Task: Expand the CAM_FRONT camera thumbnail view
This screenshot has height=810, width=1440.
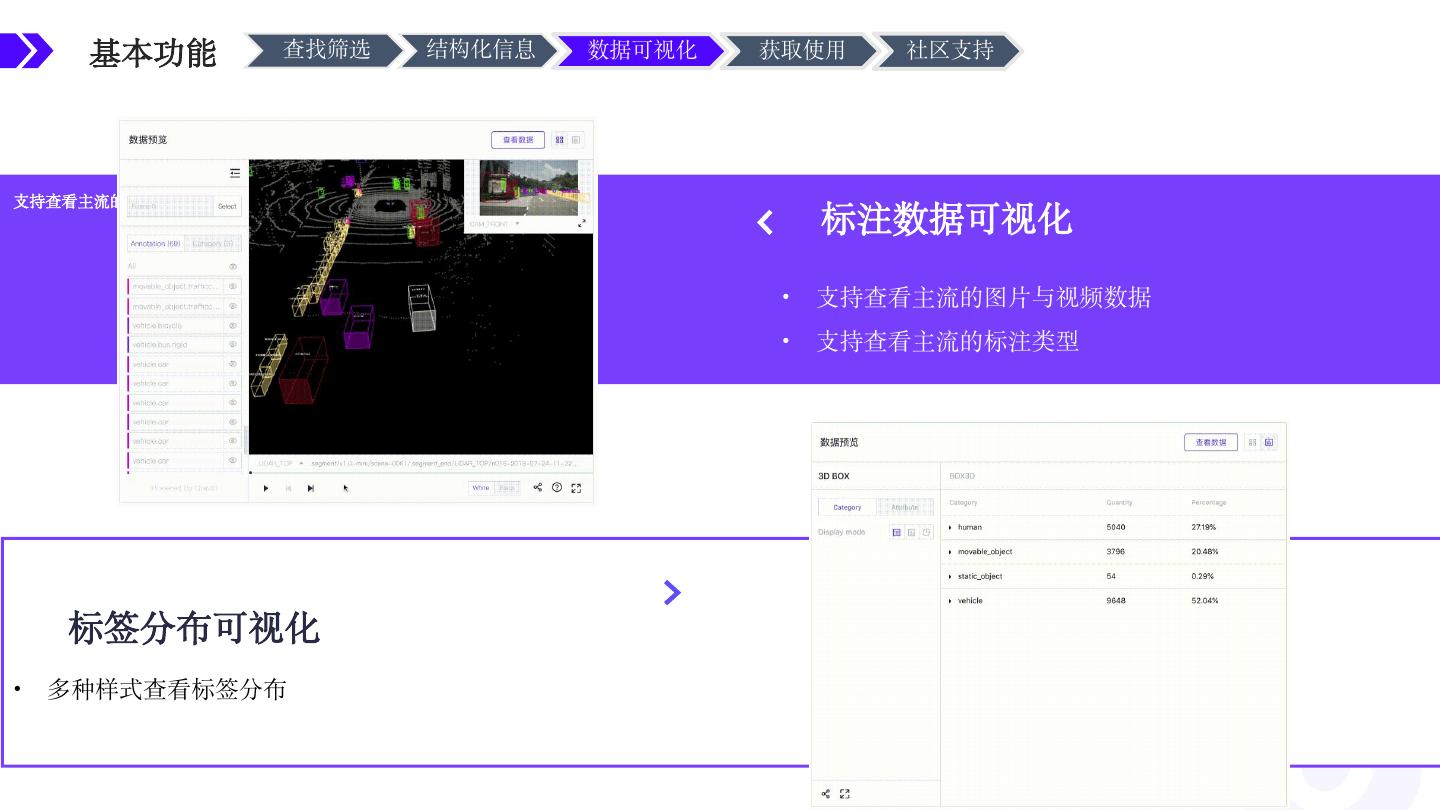Action: (x=582, y=224)
